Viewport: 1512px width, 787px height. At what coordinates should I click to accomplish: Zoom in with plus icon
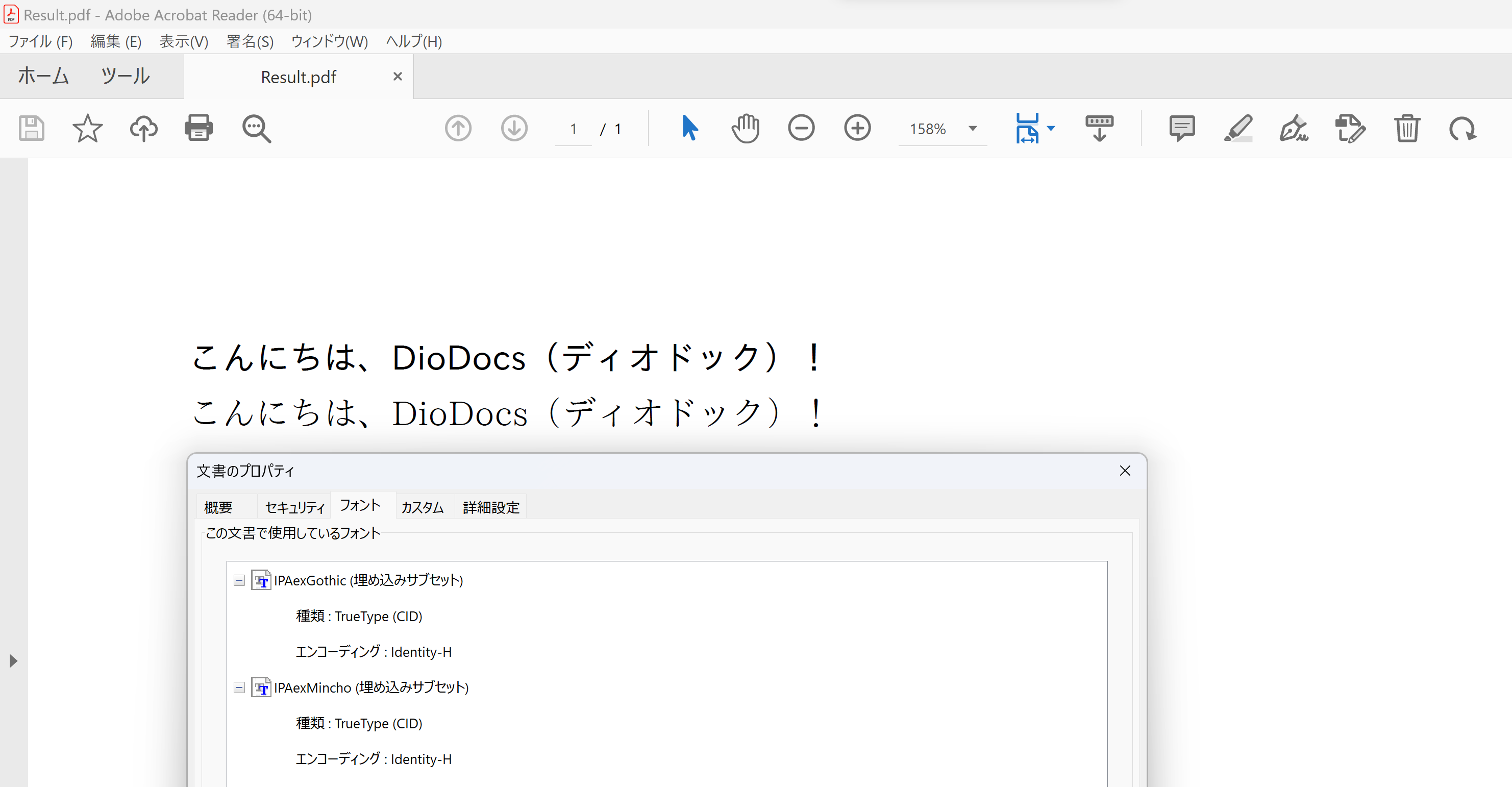857,129
